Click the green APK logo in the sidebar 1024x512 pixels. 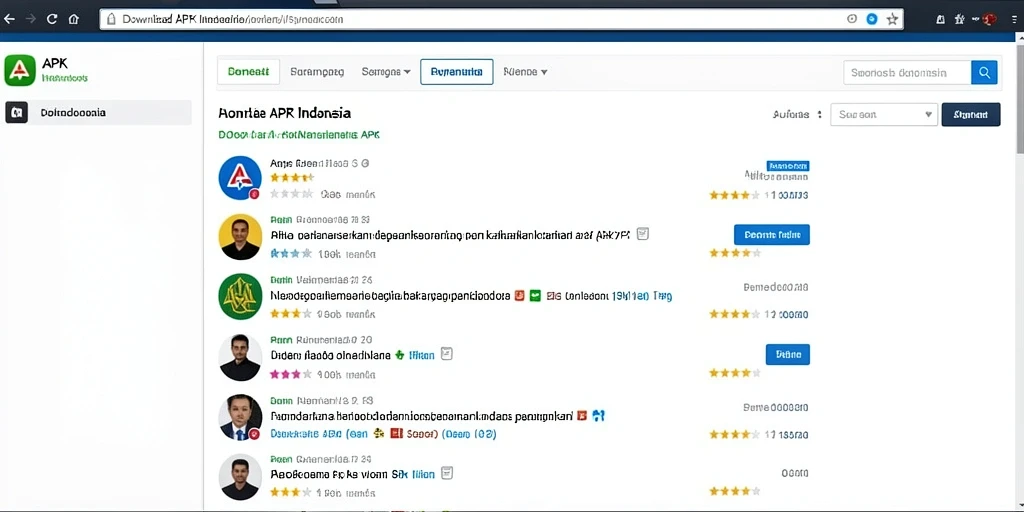tap(20, 70)
